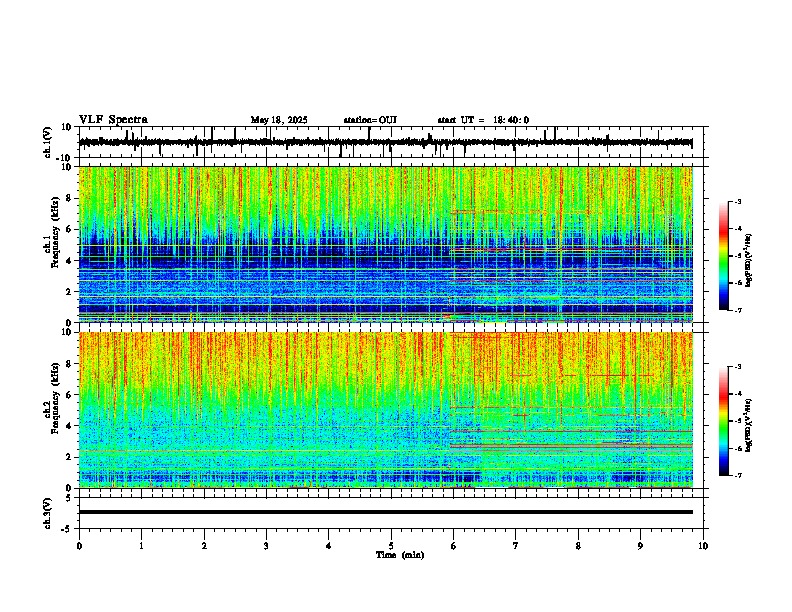
Task: Click the "2" kHz tick of ch.2 spectrogram
Action: [x=70, y=457]
